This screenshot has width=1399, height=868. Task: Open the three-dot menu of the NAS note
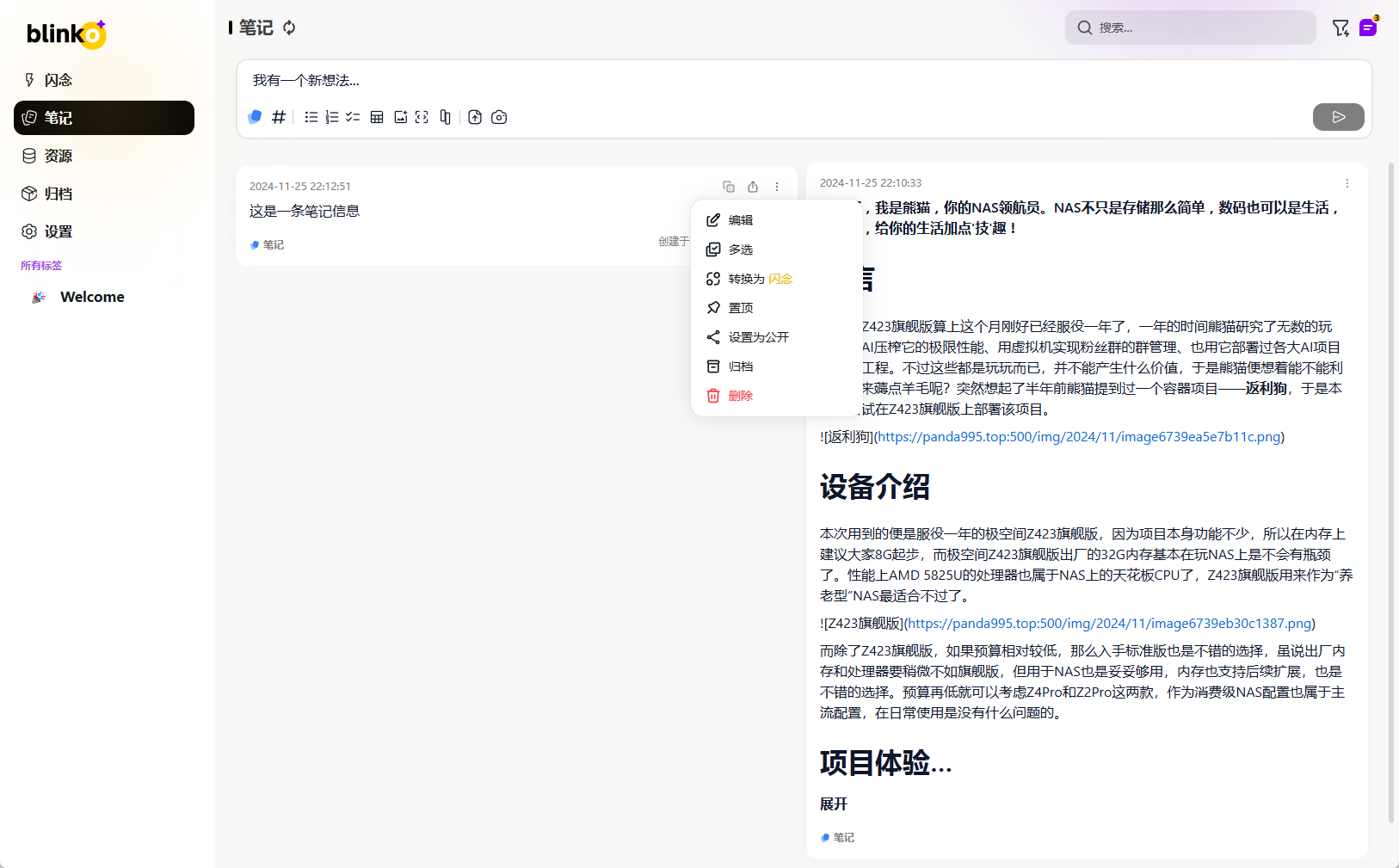[x=1347, y=183]
